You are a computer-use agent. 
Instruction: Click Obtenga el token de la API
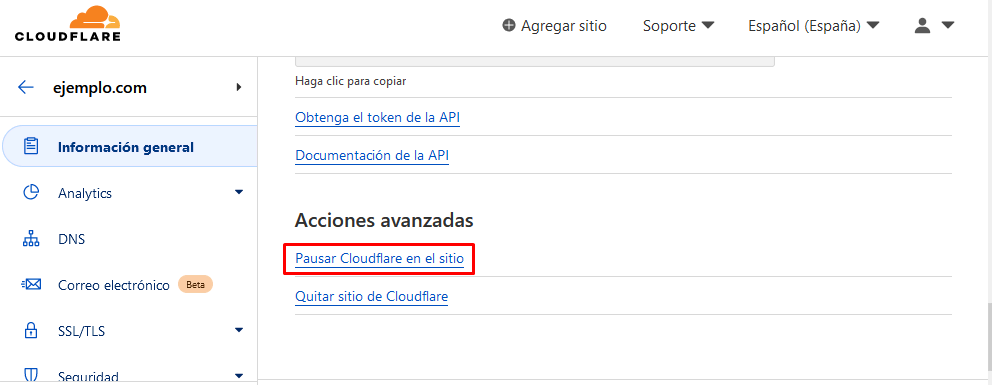coord(378,118)
